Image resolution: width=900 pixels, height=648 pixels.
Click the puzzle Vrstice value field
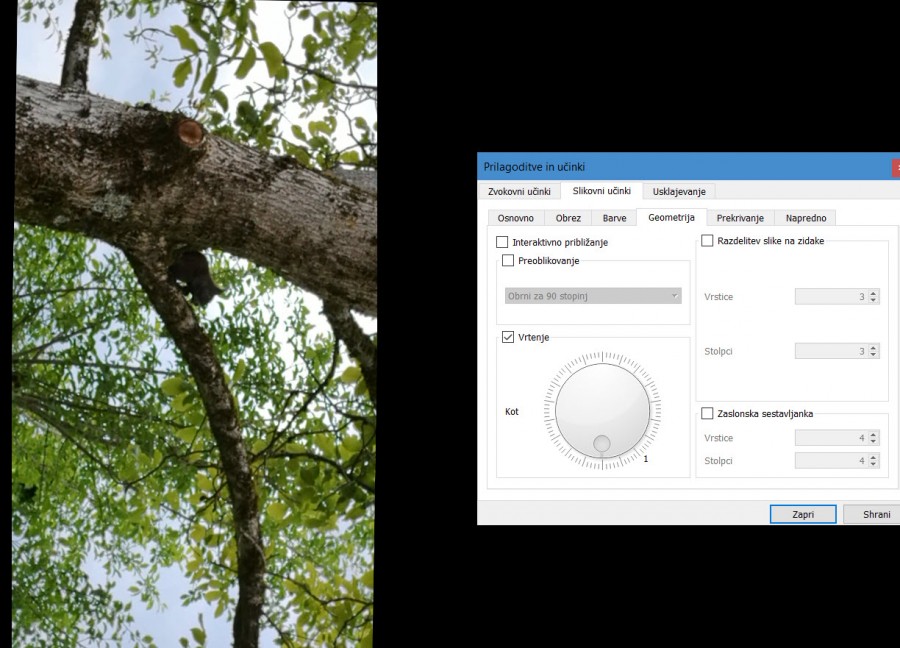click(830, 438)
